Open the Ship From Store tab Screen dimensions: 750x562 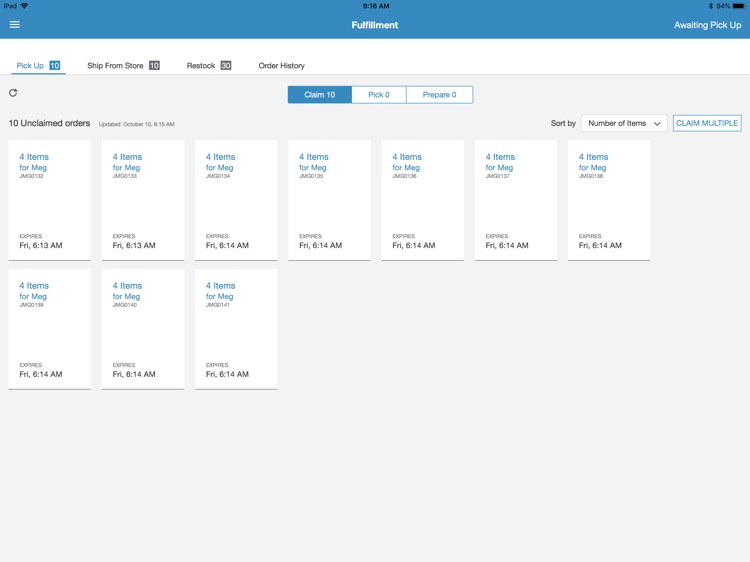pyautogui.click(x=123, y=66)
